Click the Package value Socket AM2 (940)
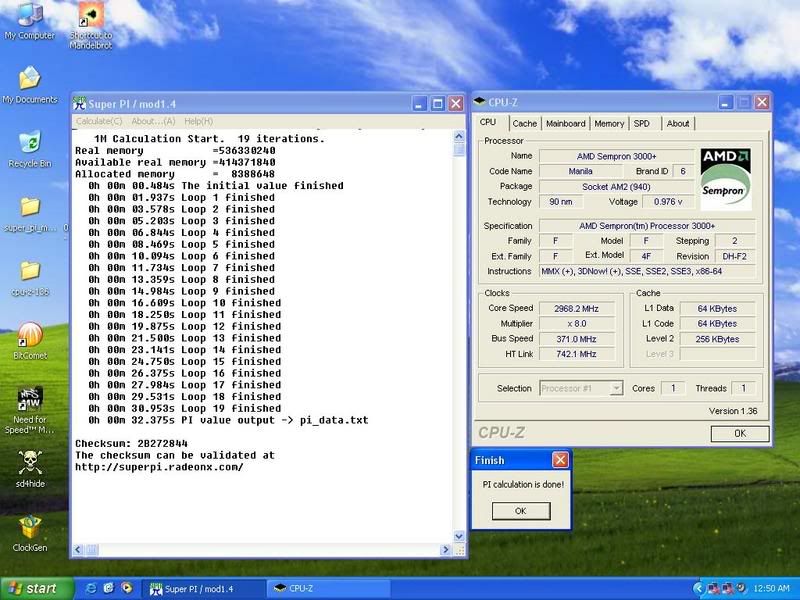Image resolution: width=800 pixels, height=600 pixels. pos(617,187)
